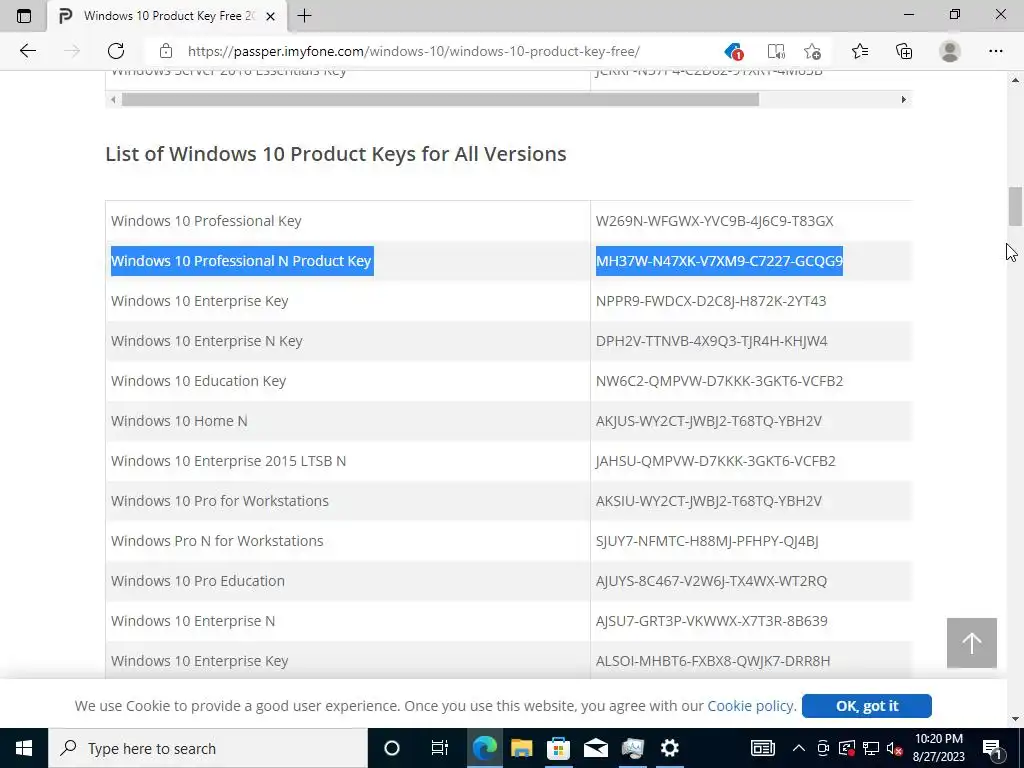The height and width of the screenshot is (768, 1024).
Task: Open network status tray icon
Action: click(871, 748)
